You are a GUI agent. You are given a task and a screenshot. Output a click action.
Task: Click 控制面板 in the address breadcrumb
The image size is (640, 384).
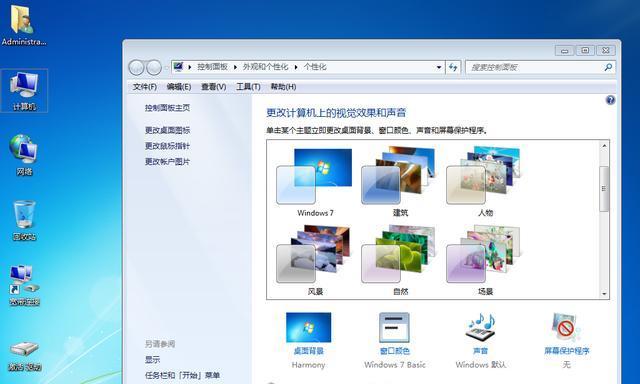pos(212,67)
